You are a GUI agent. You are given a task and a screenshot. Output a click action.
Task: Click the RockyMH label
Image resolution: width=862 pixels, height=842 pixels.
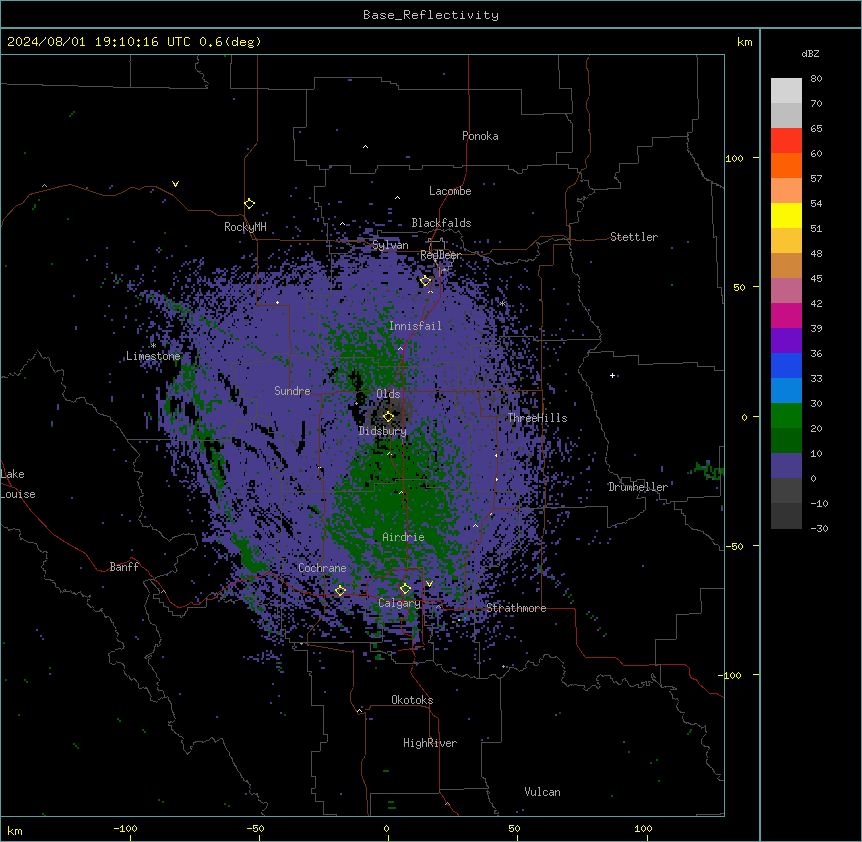coord(245,227)
